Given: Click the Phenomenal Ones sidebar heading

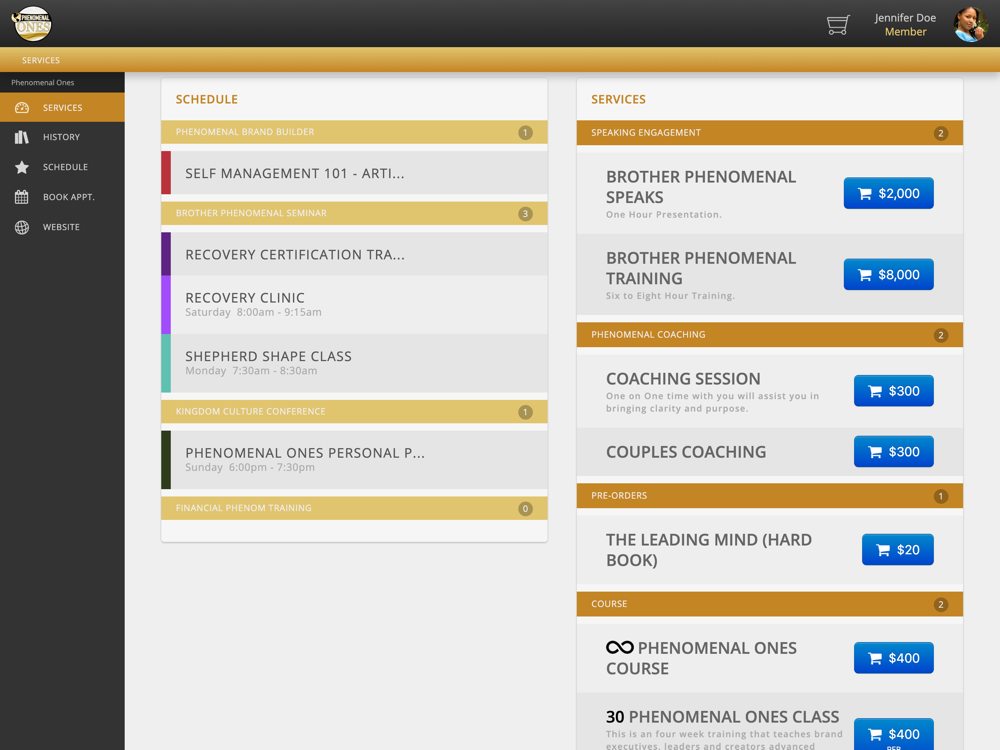Looking at the screenshot, I should 43,82.
